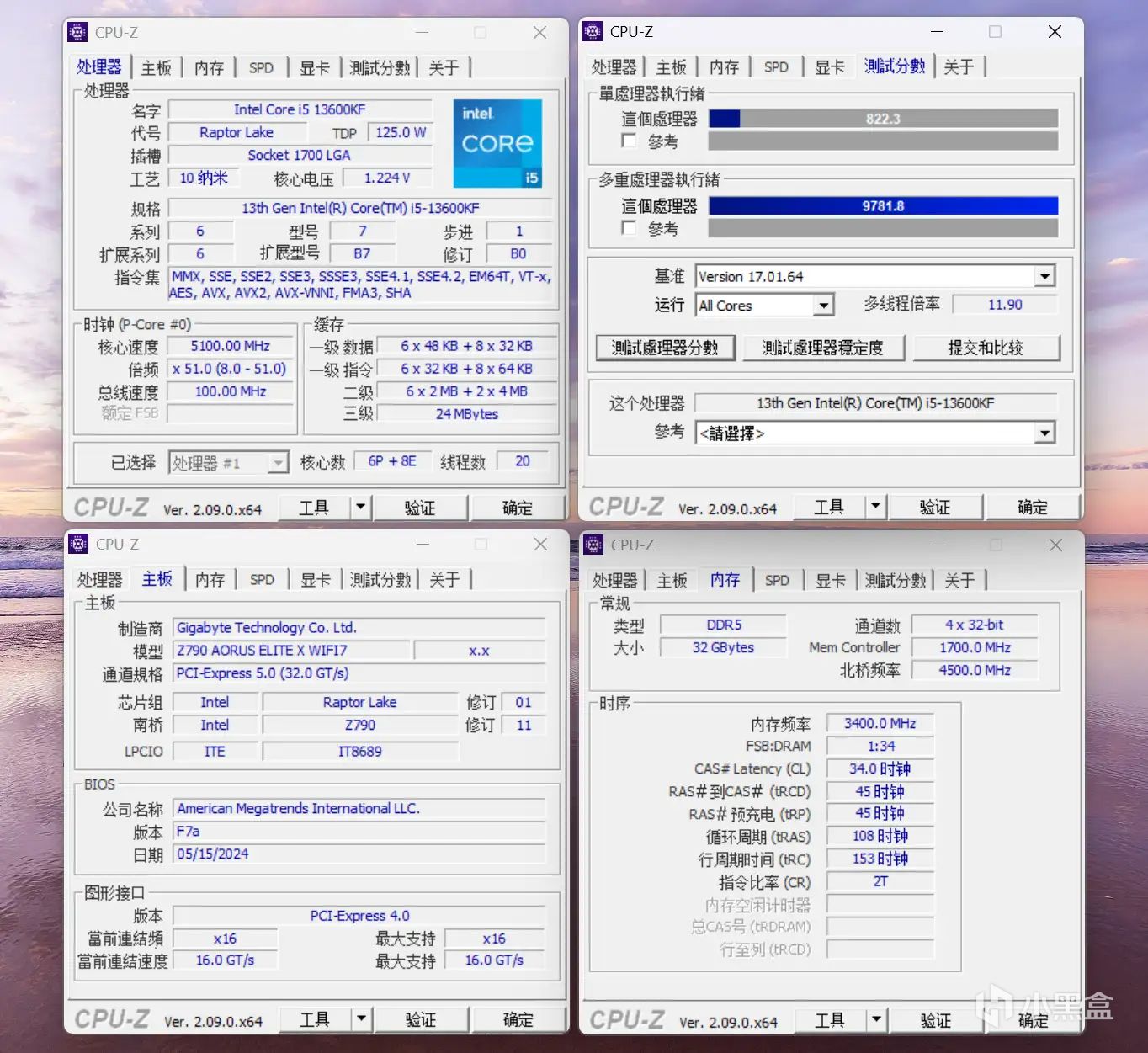This screenshot has width=1148, height=1053.
Task: Close the memory CPU-Z window
Action: coord(1055,545)
